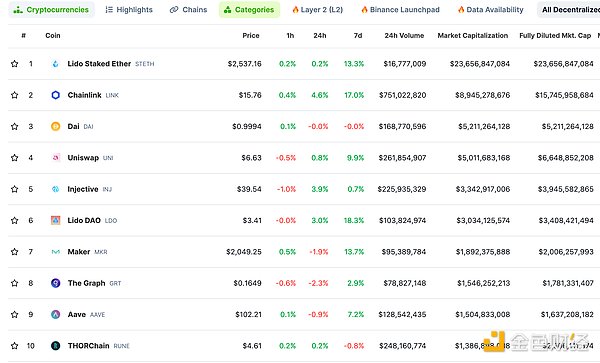Open the Layer 2 (L2) category link
Screen dimensions: 600x363
(x=318, y=10)
